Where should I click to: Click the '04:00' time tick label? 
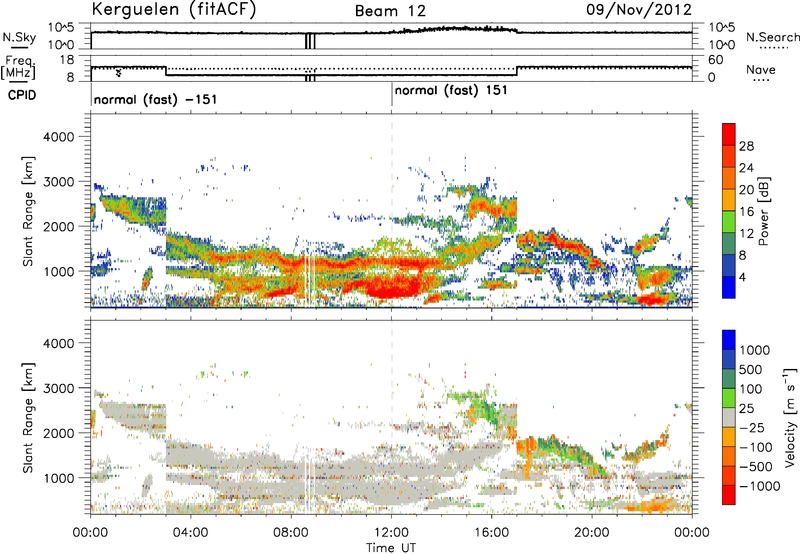191,532
